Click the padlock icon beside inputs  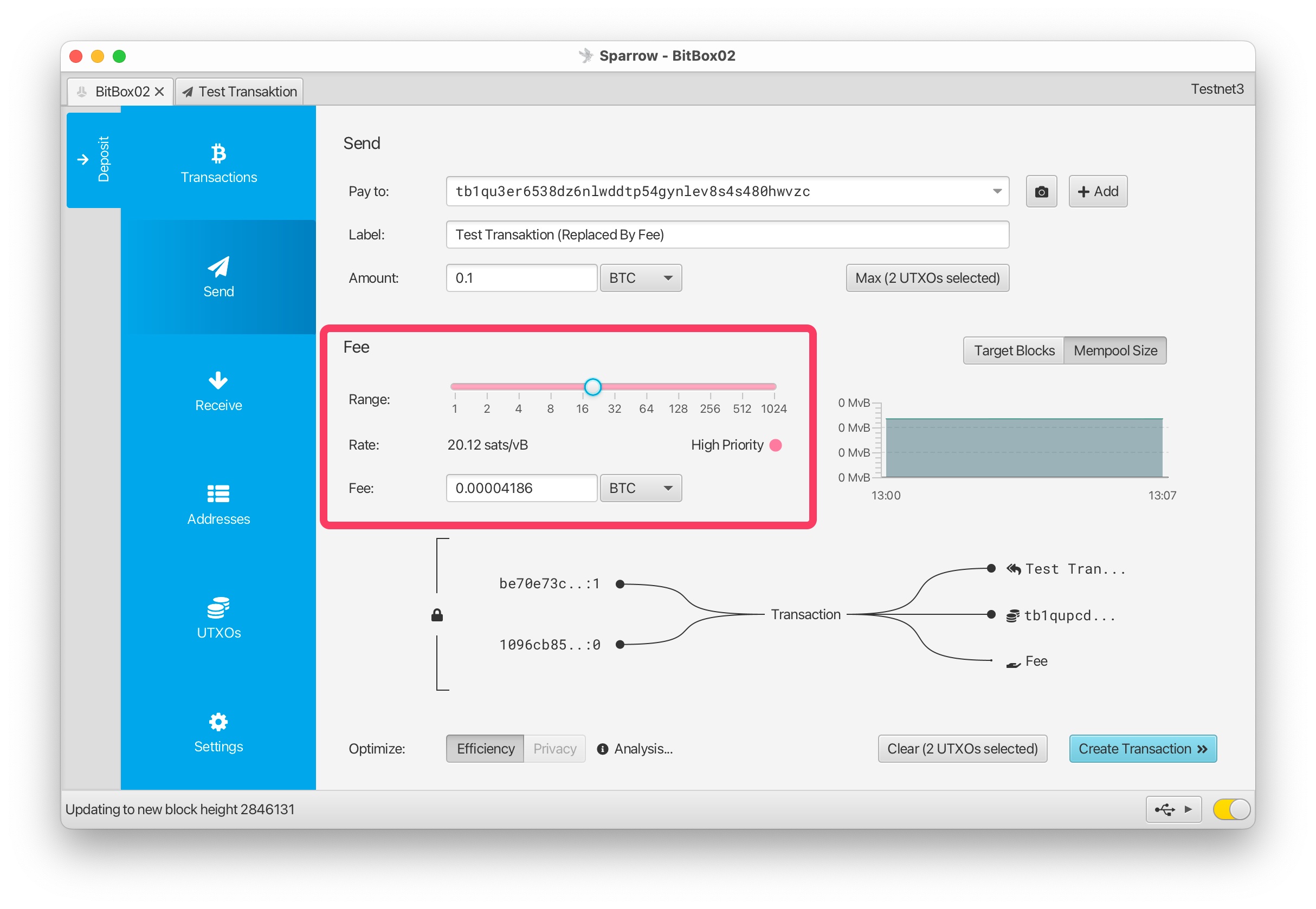(x=437, y=615)
